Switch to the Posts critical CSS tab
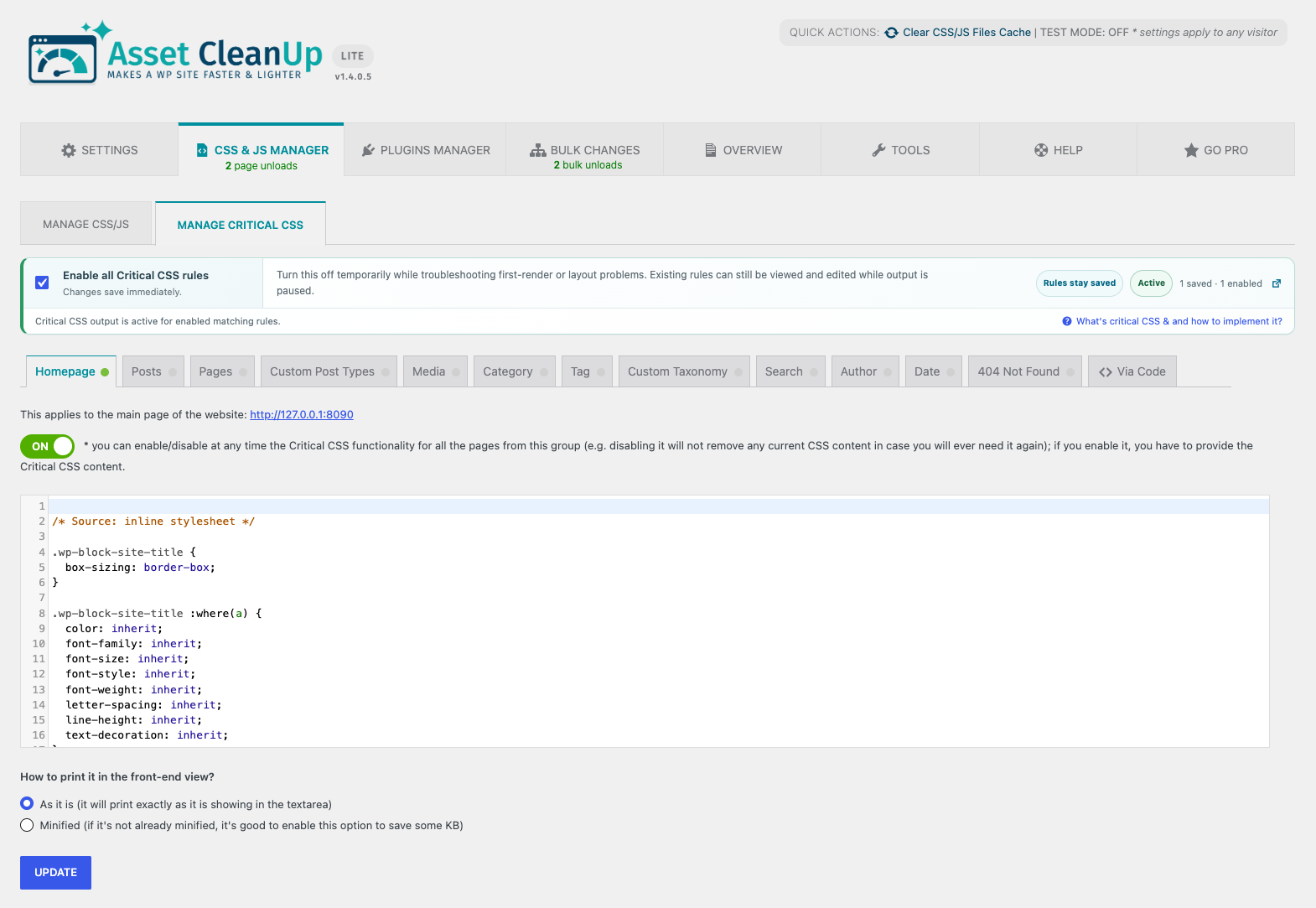 coord(153,371)
